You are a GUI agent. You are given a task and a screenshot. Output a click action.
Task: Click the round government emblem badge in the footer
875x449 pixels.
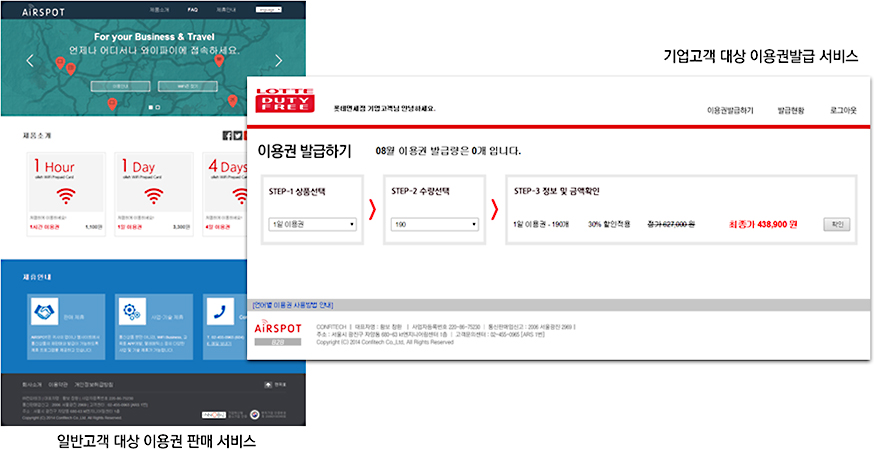point(254,415)
